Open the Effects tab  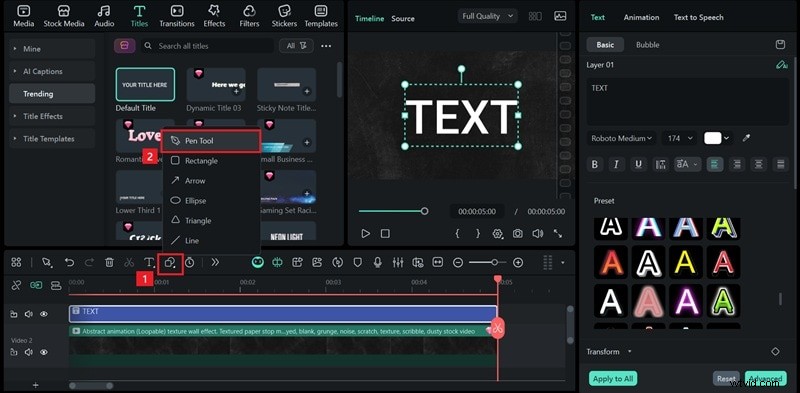point(214,16)
